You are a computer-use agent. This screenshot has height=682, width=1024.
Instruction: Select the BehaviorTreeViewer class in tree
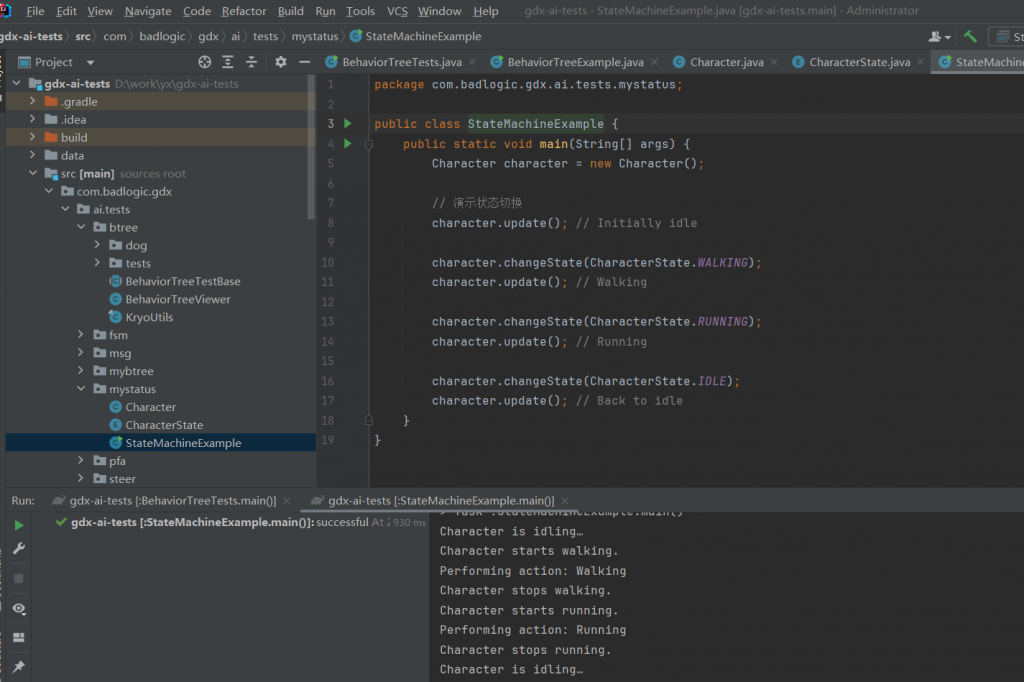tap(177, 300)
